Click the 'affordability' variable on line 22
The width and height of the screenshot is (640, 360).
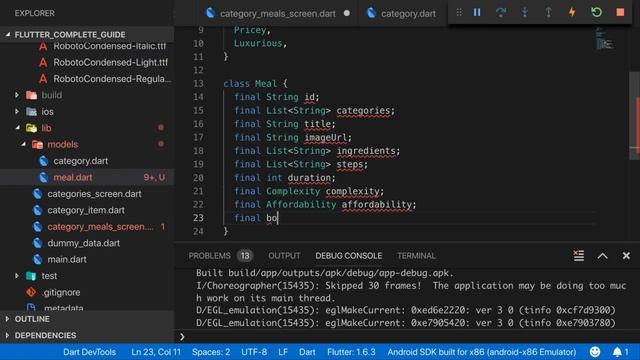[376, 204]
